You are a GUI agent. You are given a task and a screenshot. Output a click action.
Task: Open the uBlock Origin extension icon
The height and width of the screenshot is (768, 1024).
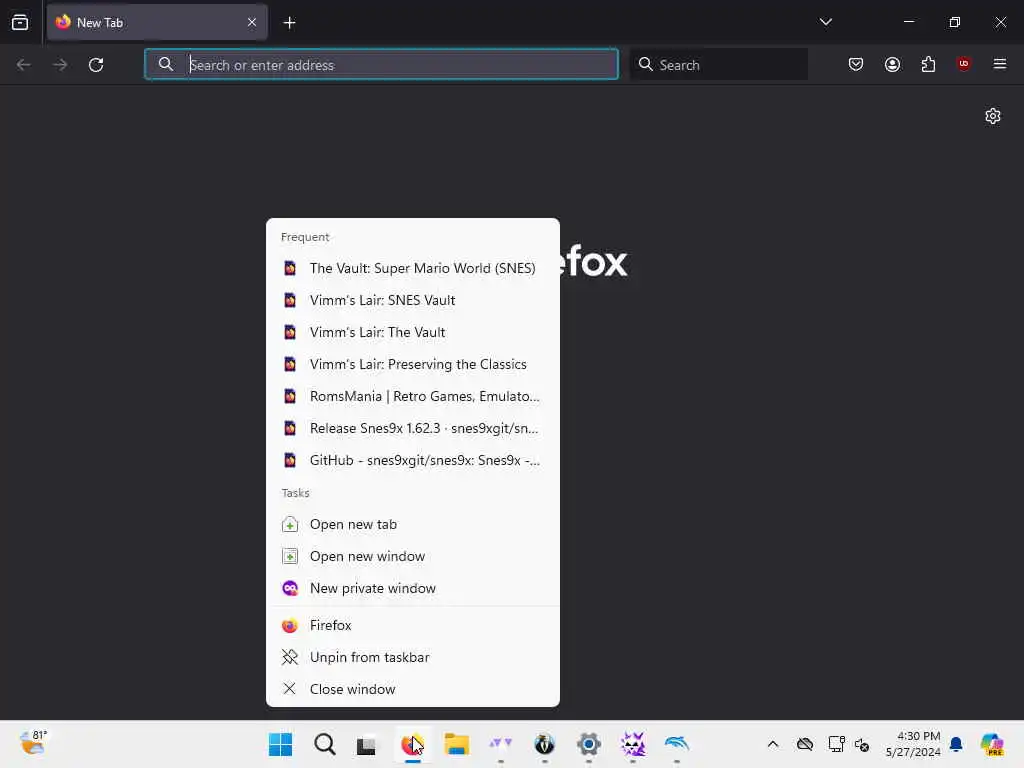pos(963,64)
